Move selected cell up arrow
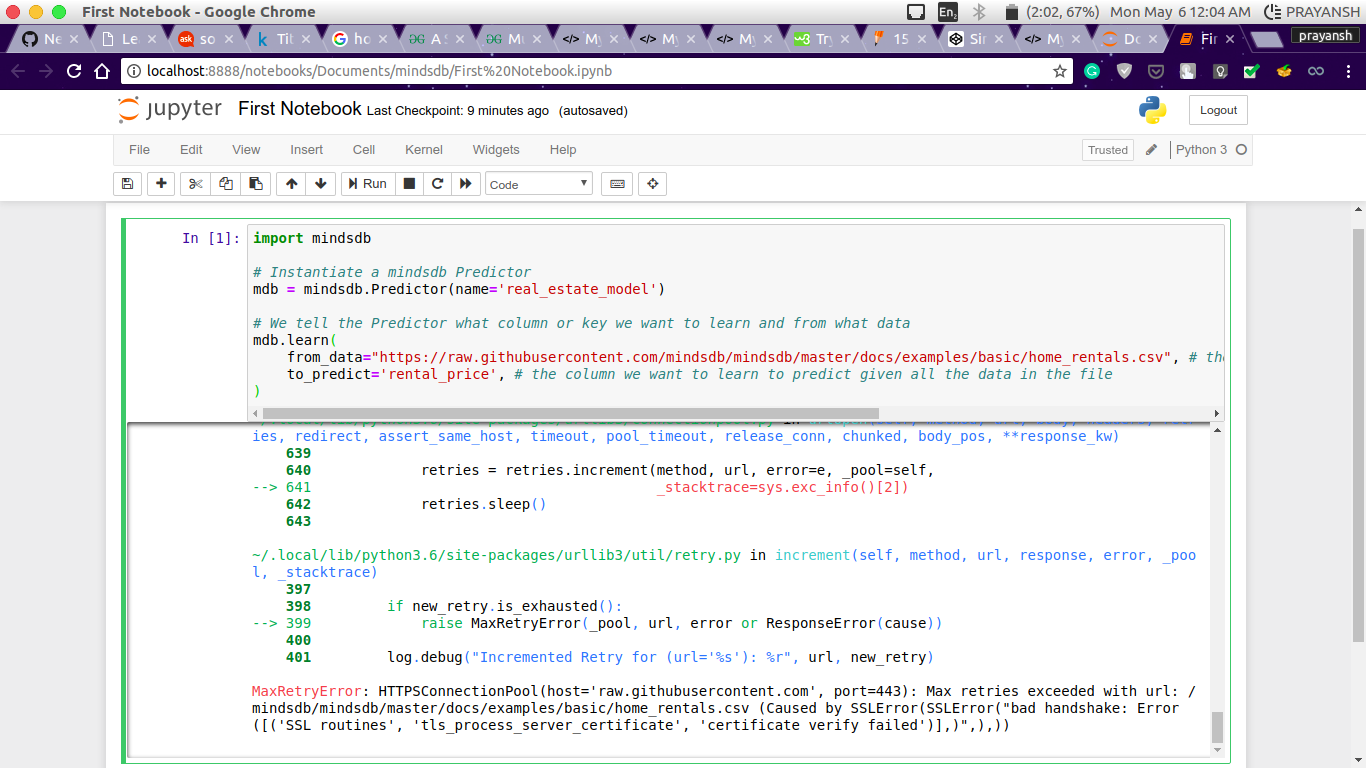Image resolution: width=1366 pixels, height=768 pixels. 291,184
